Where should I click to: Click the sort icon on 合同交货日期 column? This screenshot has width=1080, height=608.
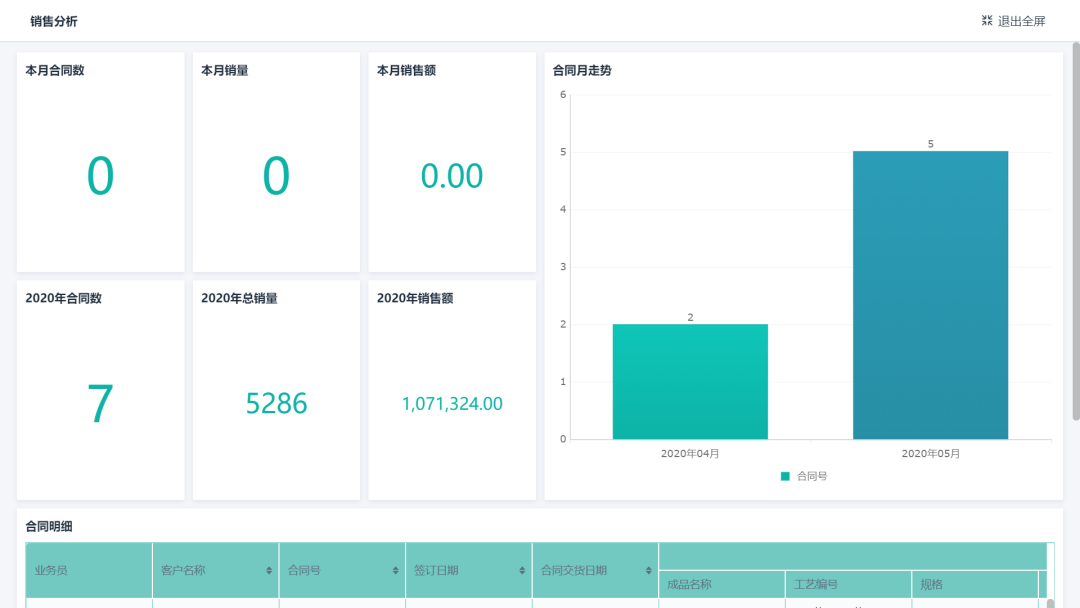pos(650,570)
